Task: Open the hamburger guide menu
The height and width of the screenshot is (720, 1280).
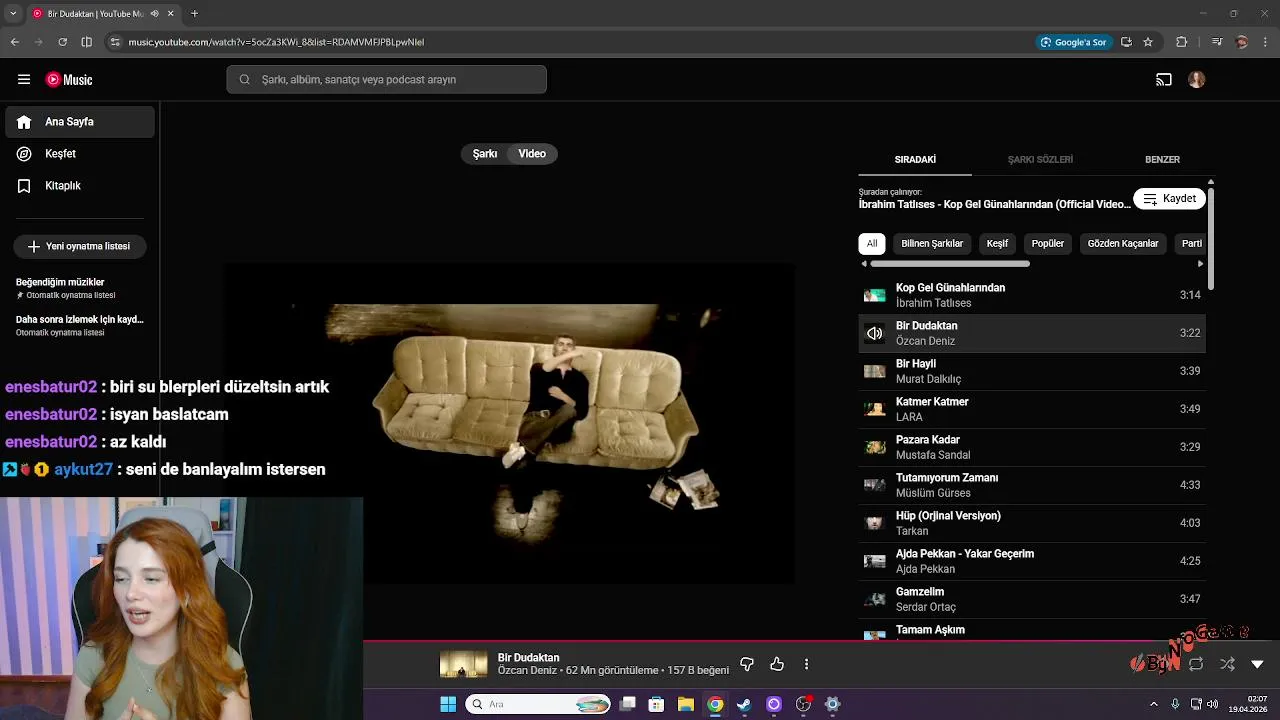Action: pyautogui.click(x=24, y=80)
